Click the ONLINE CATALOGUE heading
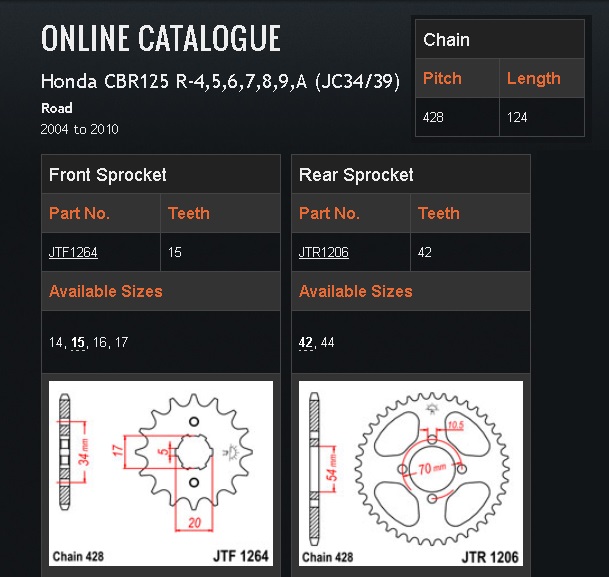 pyautogui.click(x=161, y=38)
